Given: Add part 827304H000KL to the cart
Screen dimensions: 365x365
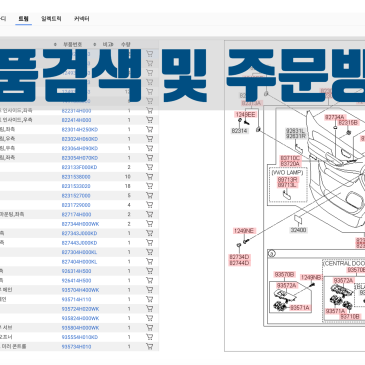Looking at the screenshot, I should click(149, 252).
